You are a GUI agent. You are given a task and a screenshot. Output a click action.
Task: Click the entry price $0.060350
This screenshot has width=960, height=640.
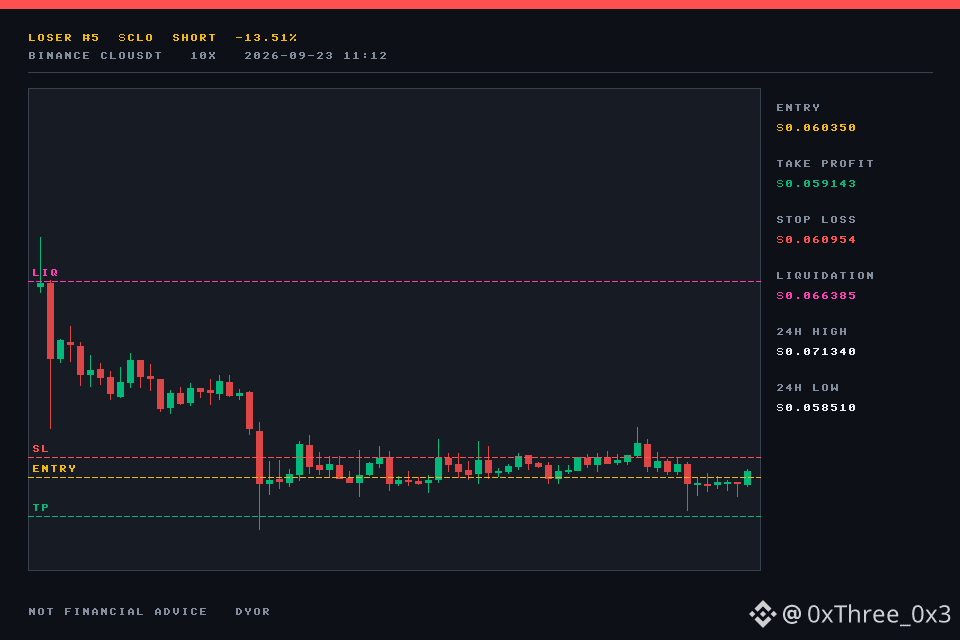click(x=816, y=127)
